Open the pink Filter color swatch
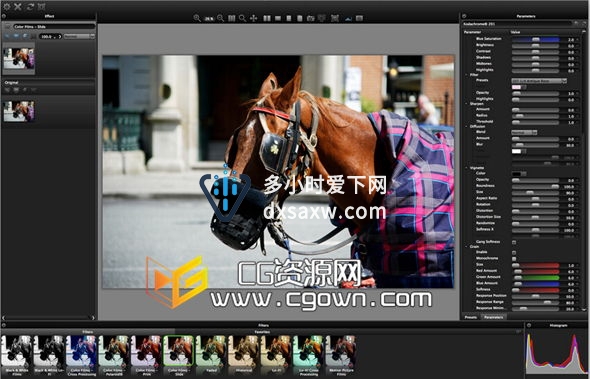Image resolution: width=590 pixels, height=379 pixels. tap(516, 87)
